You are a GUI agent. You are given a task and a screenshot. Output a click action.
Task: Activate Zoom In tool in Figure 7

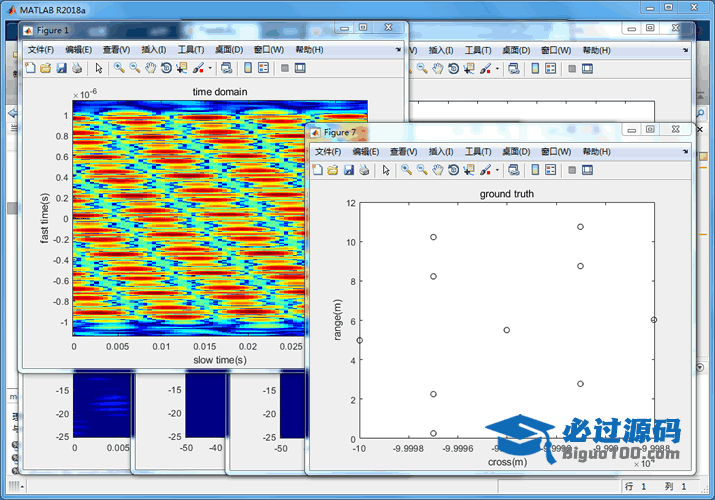coord(406,170)
